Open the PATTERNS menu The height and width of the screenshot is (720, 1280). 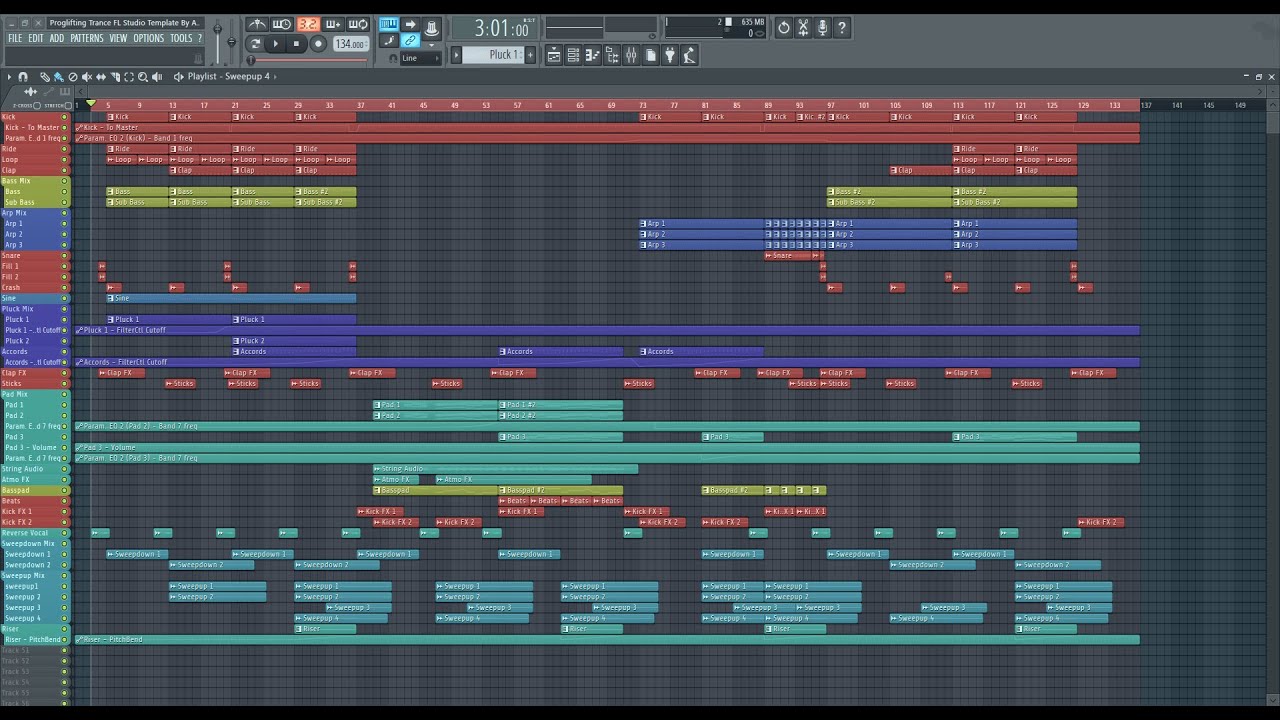tap(87, 38)
